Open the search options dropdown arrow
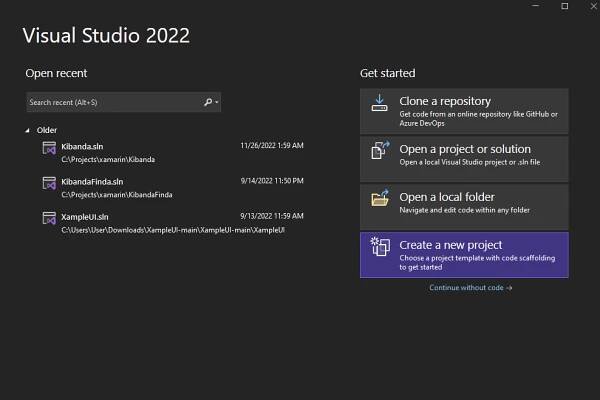The width and height of the screenshot is (600, 400). pos(217,102)
